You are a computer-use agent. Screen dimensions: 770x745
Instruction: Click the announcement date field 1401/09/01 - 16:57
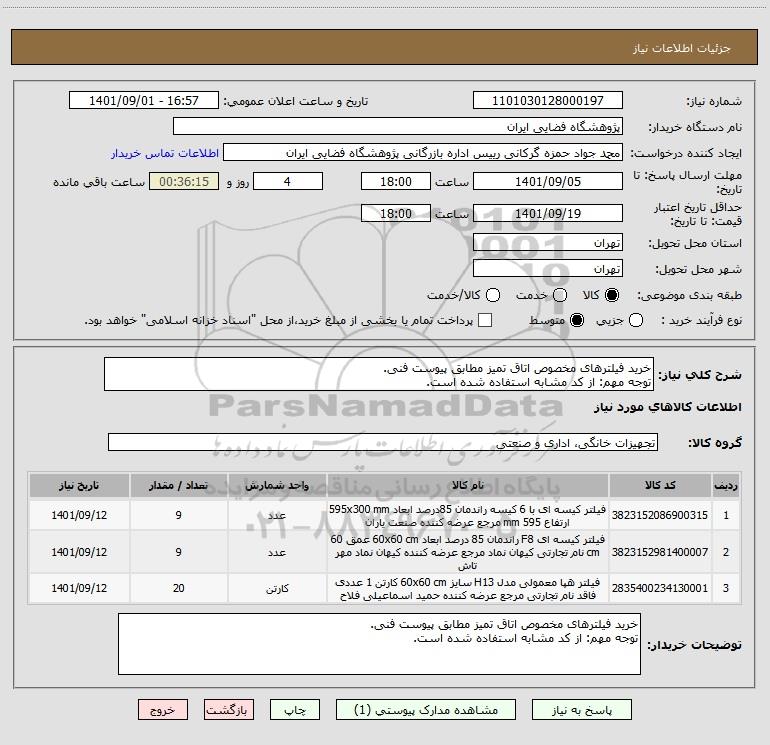coord(144,100)
